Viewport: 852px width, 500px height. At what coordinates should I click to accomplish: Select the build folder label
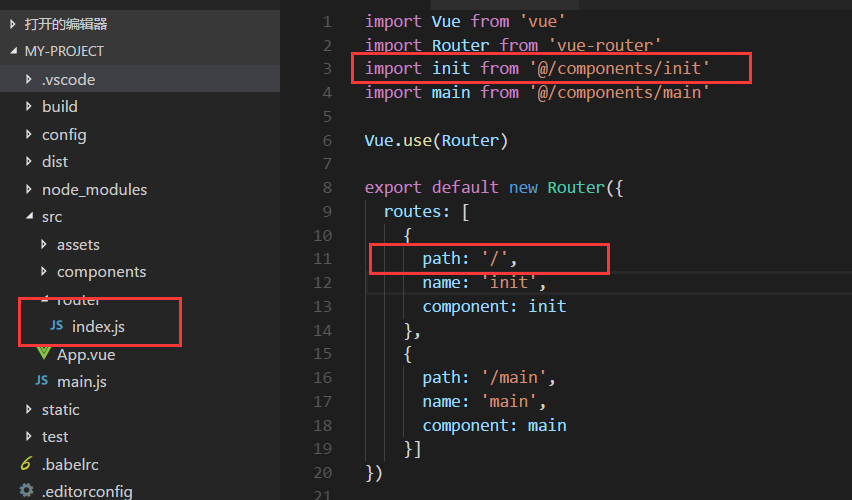[60, 107]
